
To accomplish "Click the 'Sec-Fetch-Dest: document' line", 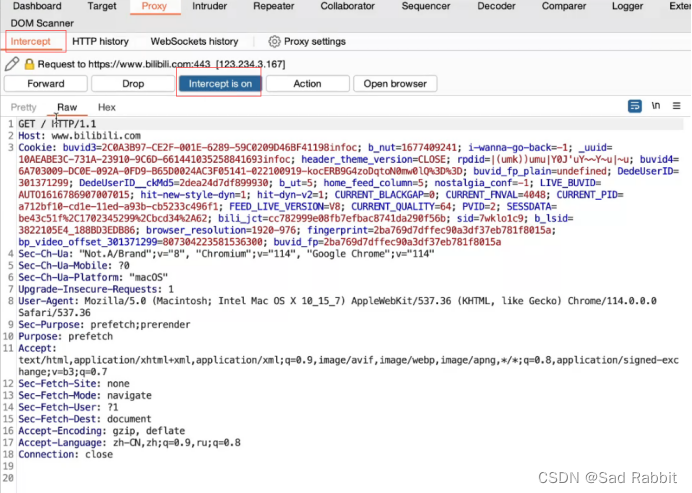I will pos(85,419).
